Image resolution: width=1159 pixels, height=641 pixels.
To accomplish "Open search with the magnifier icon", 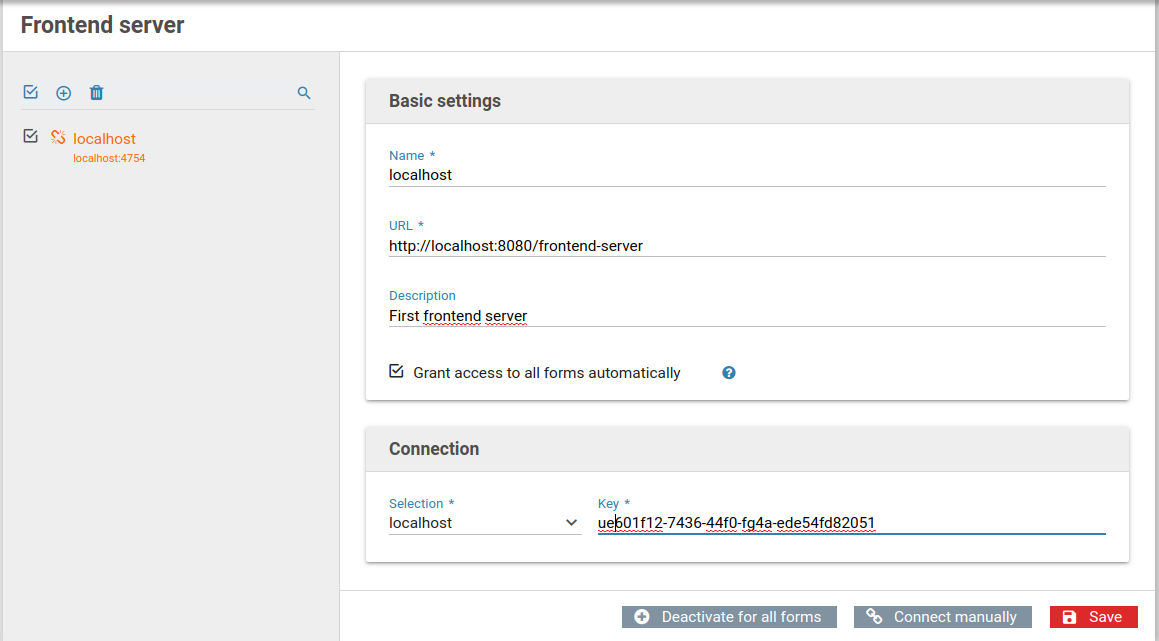I will tap(304, 93).
